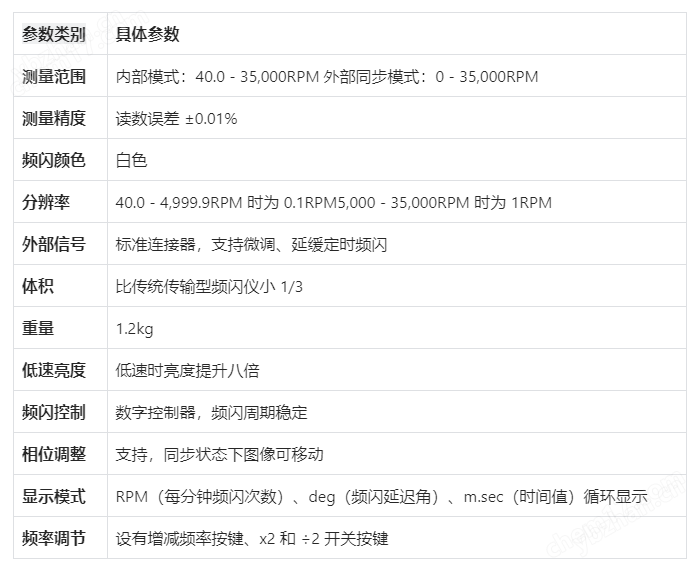Click the 参数类别 header cell
The height and width of the screenshot is (568, 696).
tap(53, 34)
